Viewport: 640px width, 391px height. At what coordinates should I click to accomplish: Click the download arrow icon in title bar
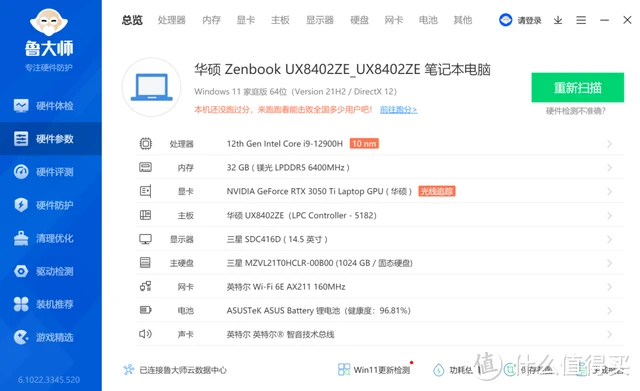pos(558,20)
